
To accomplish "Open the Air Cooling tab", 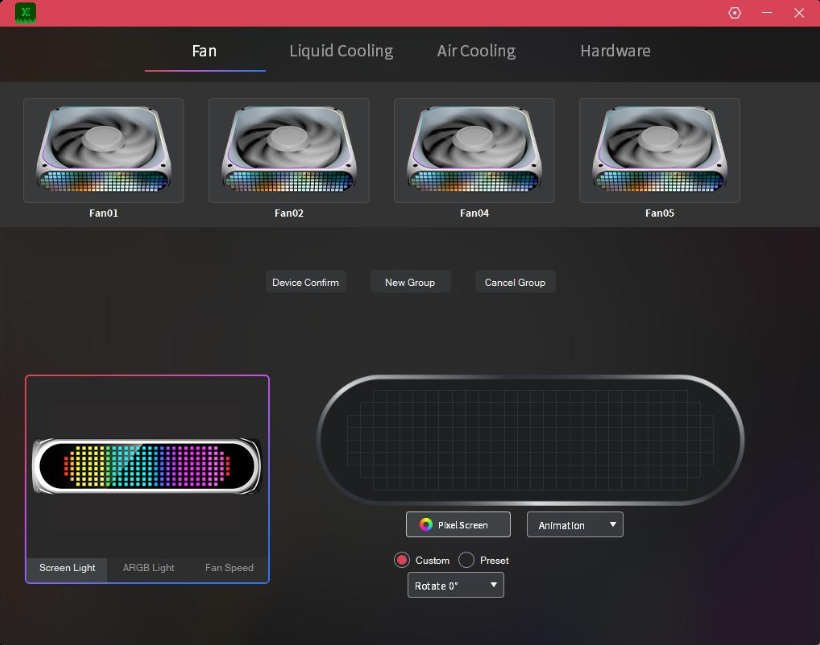I will click(476, 51).
